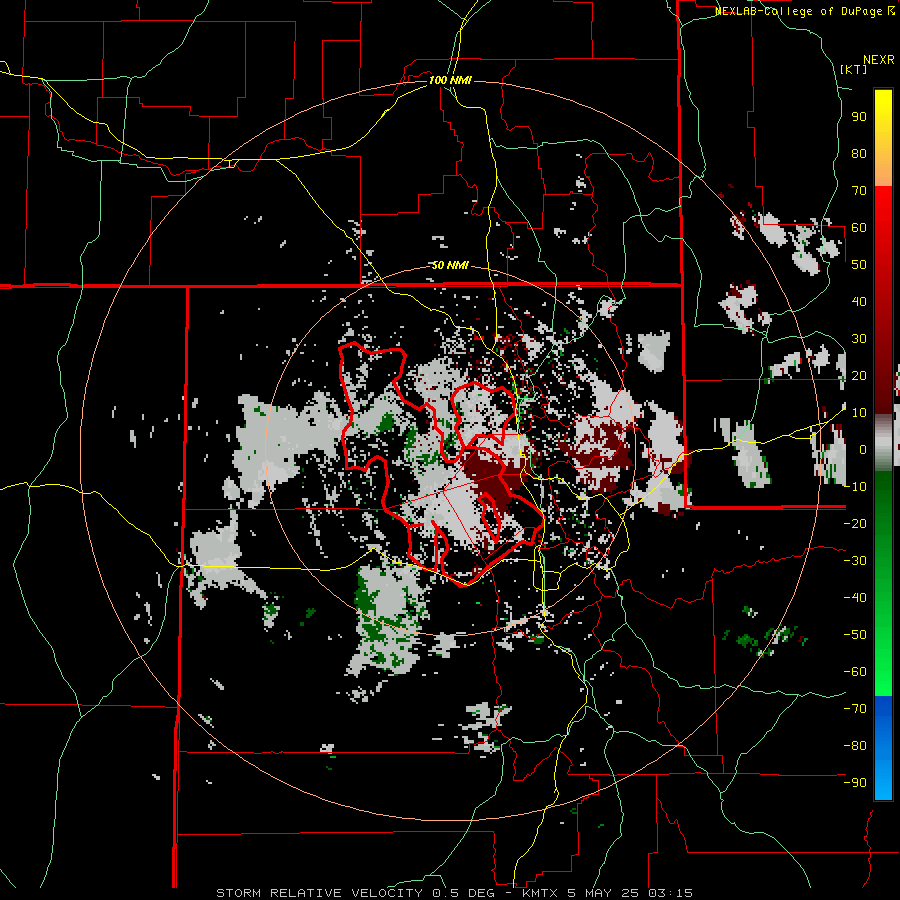This screenshot has width=900, height=900.
Task: Click the "[KT]" units label
Action: click(854, 69)
